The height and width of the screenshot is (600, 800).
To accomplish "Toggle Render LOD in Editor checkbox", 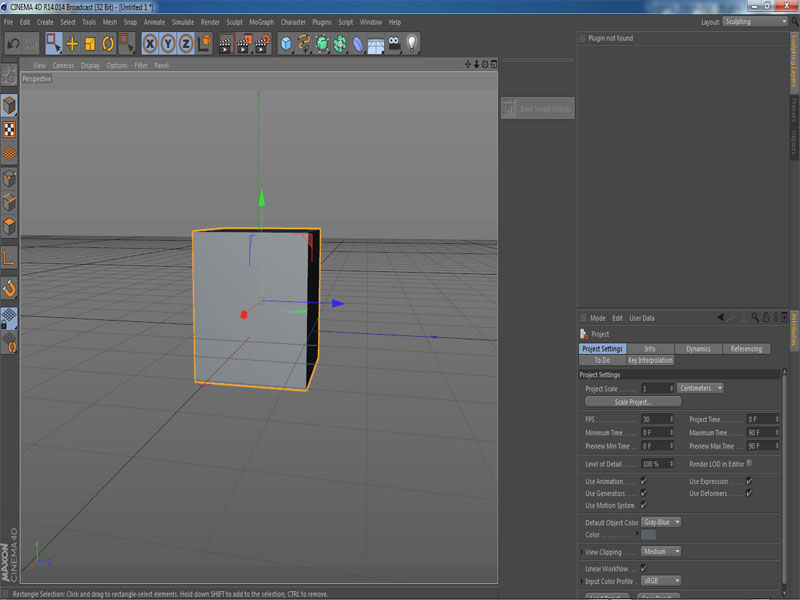I will point(750,463).
